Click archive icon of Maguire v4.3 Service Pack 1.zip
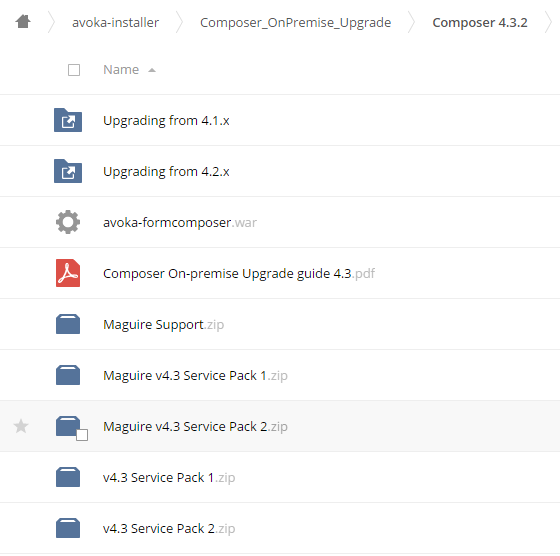The width and height of the screenshot is (560, 556). [68, 375]
